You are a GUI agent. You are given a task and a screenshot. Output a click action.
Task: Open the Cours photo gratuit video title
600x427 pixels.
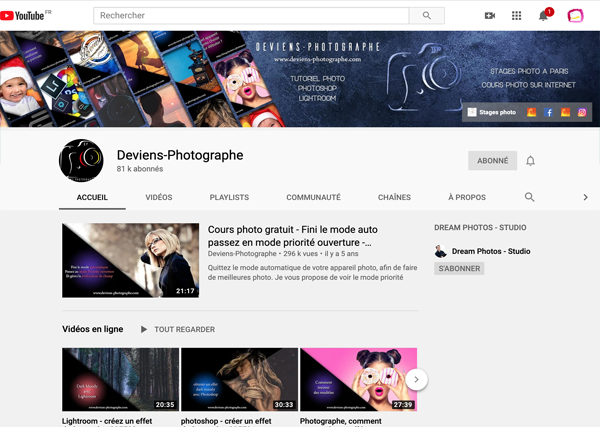pos(293,236)
